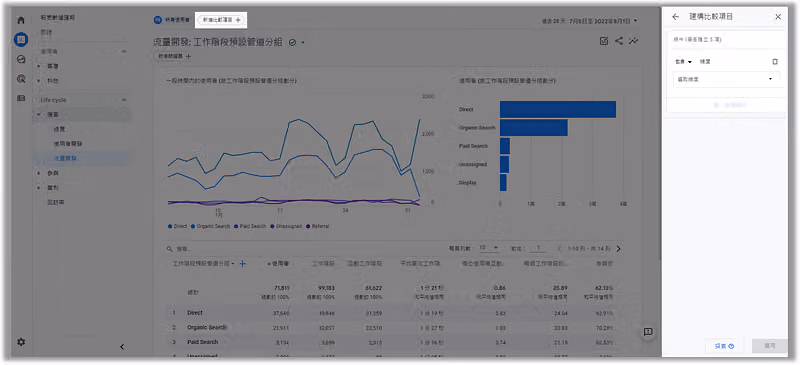Go to previous table page arrow
Image resolution: width=800 pixels, height=365 pixels.
[560, 249]
